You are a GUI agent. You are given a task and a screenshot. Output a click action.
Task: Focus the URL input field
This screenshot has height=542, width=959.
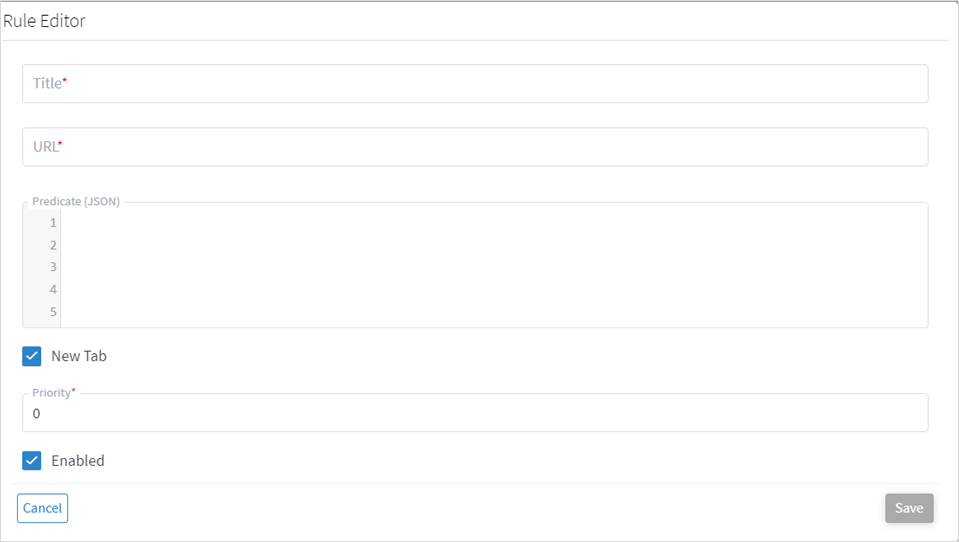coord(475,147)
